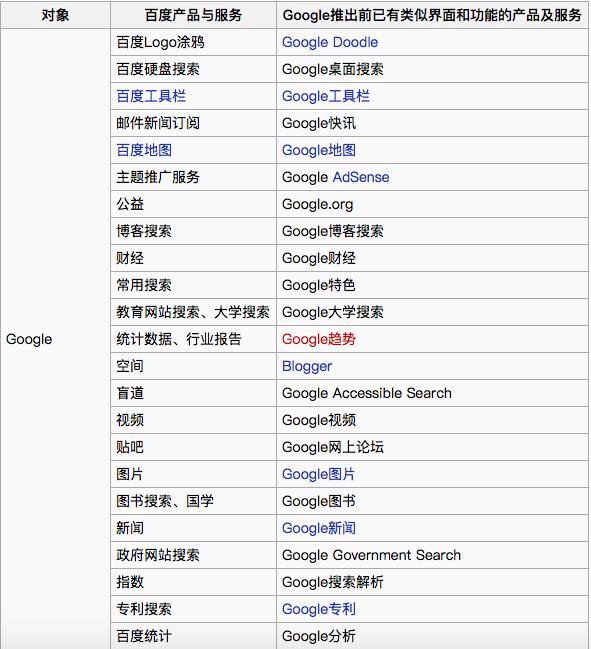Select the 专利搜索 cell
The image size is (591, 649).
pyautogui.click(x=193, y=609)
